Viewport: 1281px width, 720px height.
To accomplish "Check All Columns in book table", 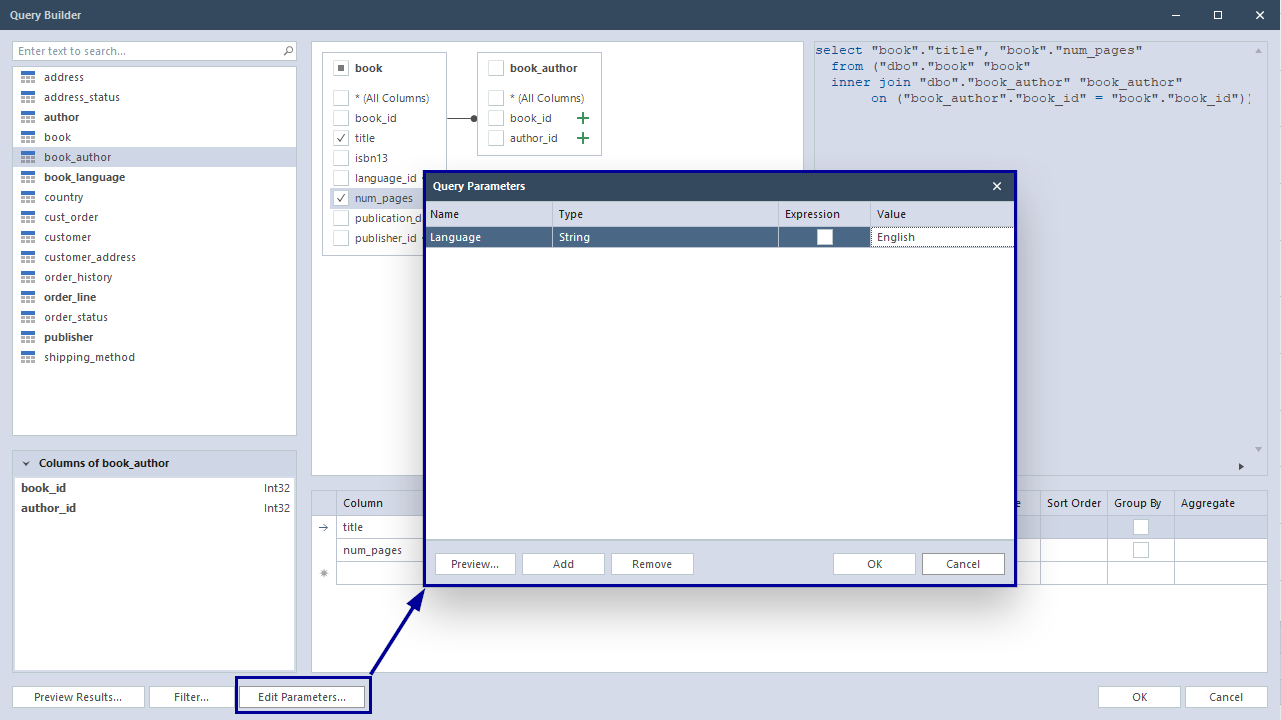I will 341,98.
